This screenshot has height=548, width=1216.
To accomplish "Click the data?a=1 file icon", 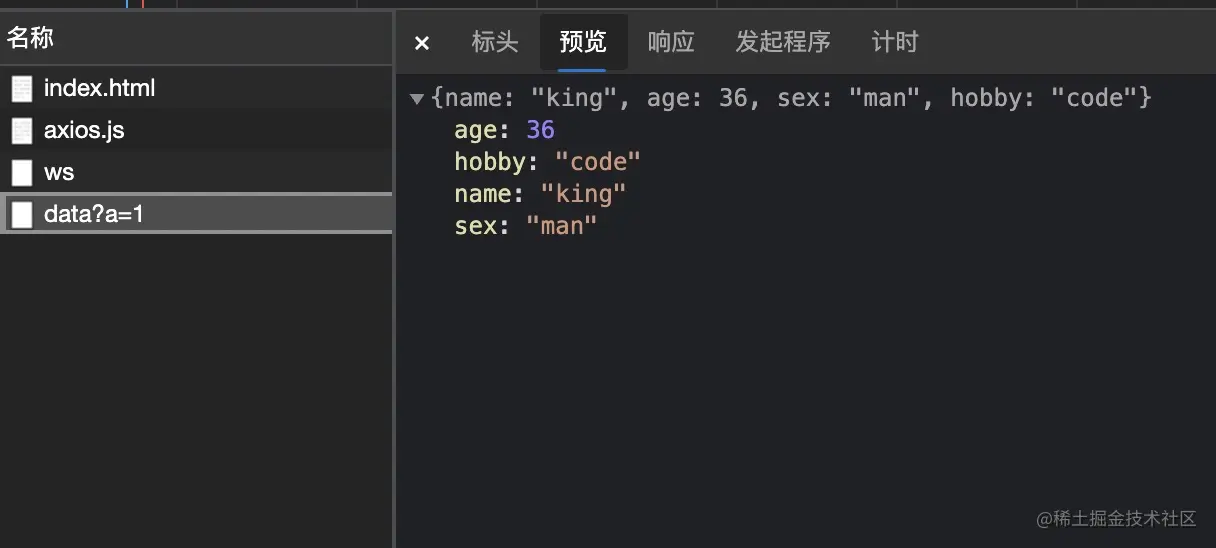I will point(22,214).
